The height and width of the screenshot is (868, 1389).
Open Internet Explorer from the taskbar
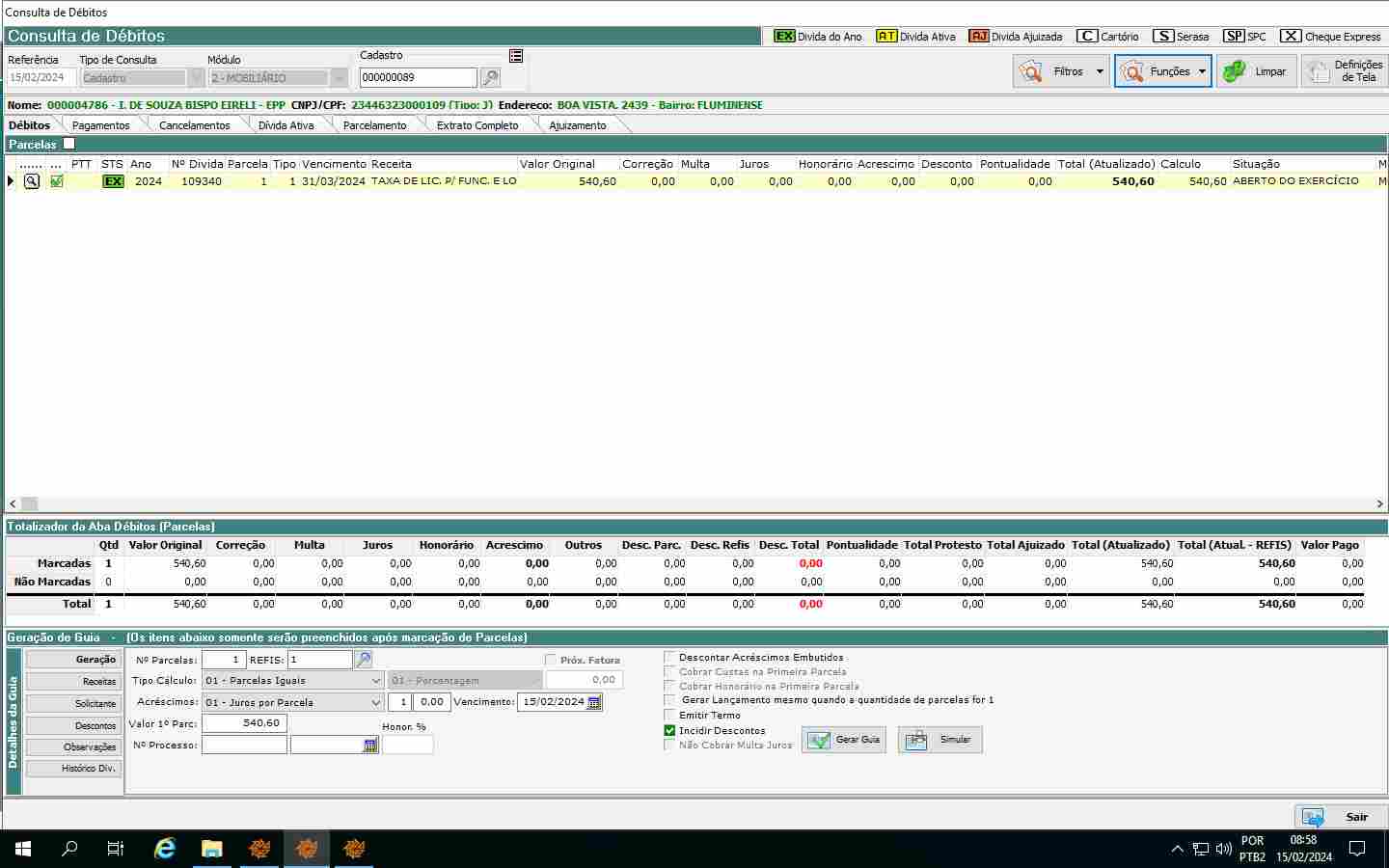pyautogui.click(x=165, y=849)
